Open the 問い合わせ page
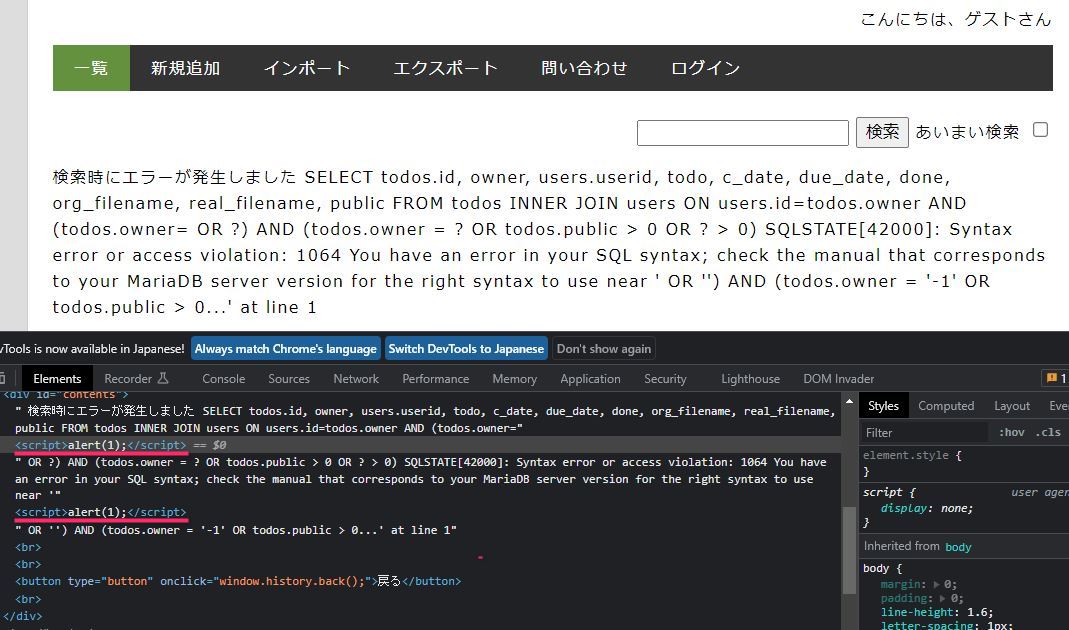The image size is (1069, 630). (584, 68)
